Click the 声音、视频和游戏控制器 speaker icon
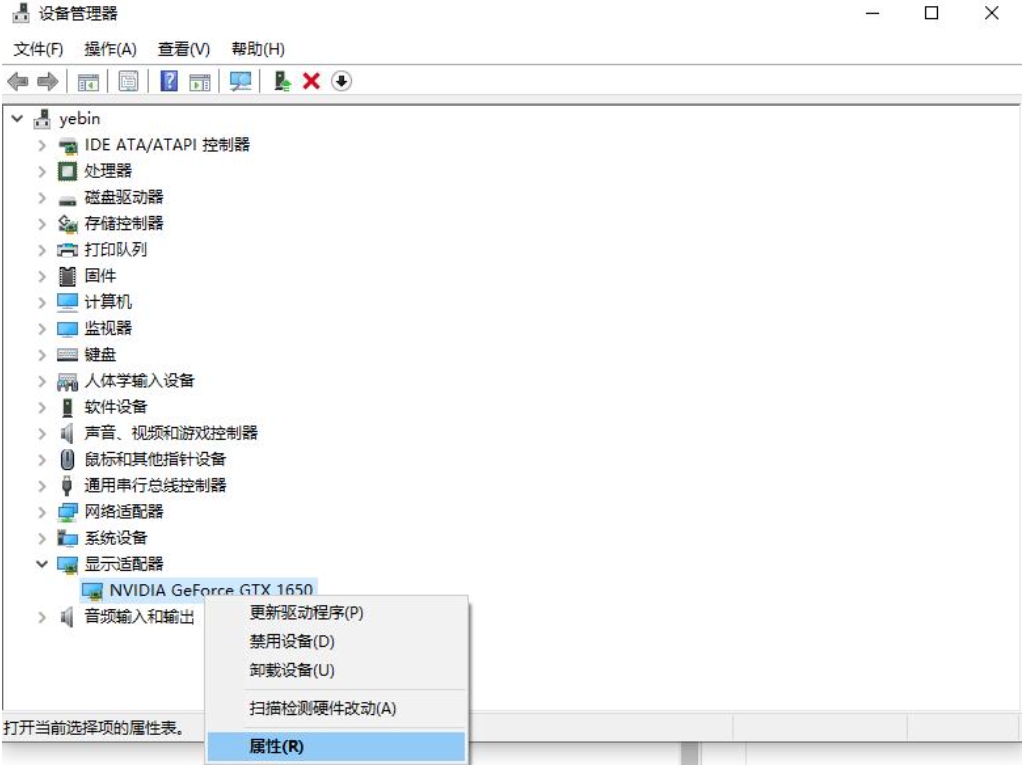The image size is (1031, 770). (x=66, y=434)
